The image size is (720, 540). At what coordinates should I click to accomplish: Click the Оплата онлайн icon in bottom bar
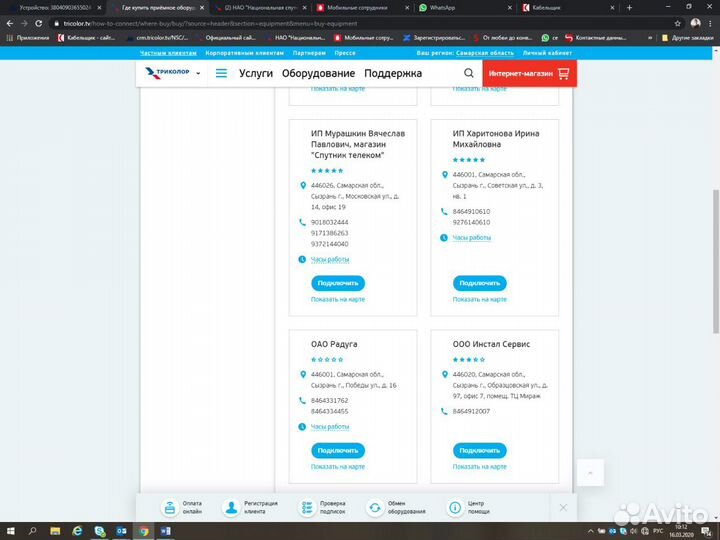click(170, 508)
